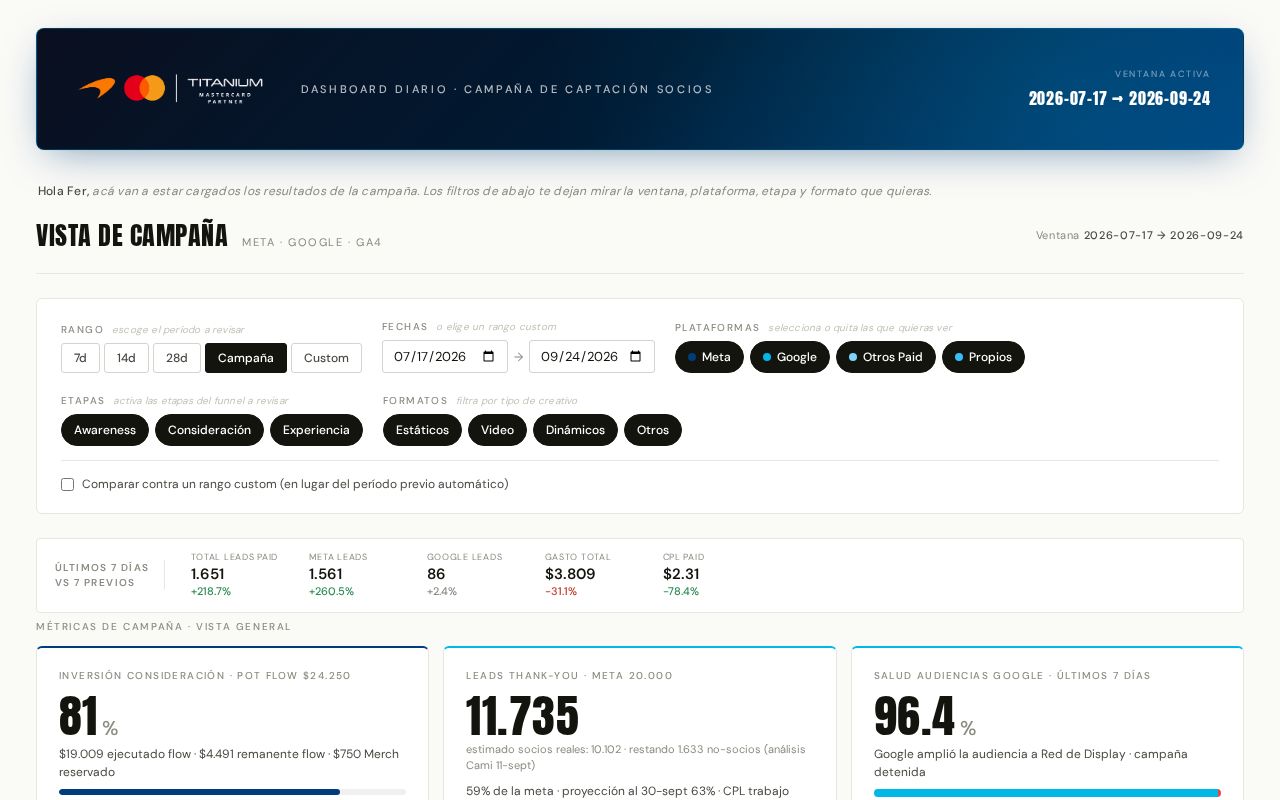Viewport: 1280px width, 800px height.
Task: Click the 11.735 leads thank-you figure
Action: tap(522, 717)
